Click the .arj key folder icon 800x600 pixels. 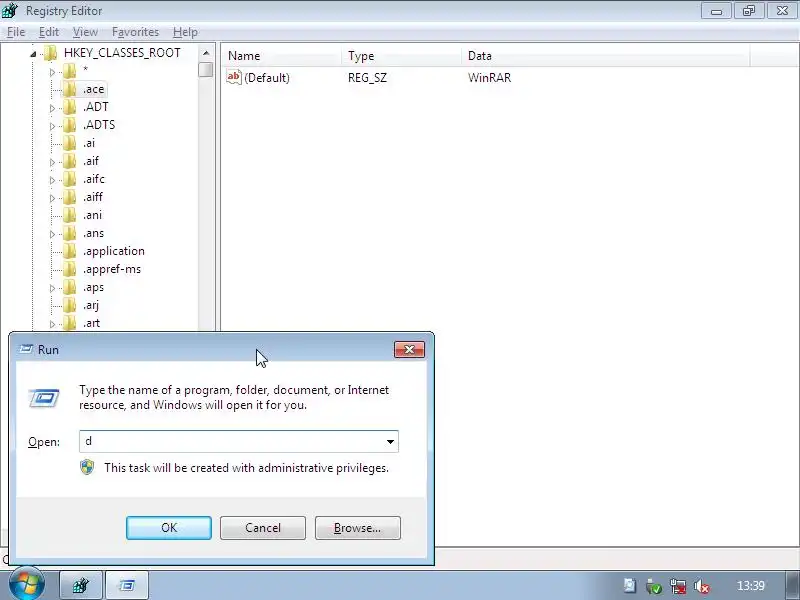(x=69, y=305)
